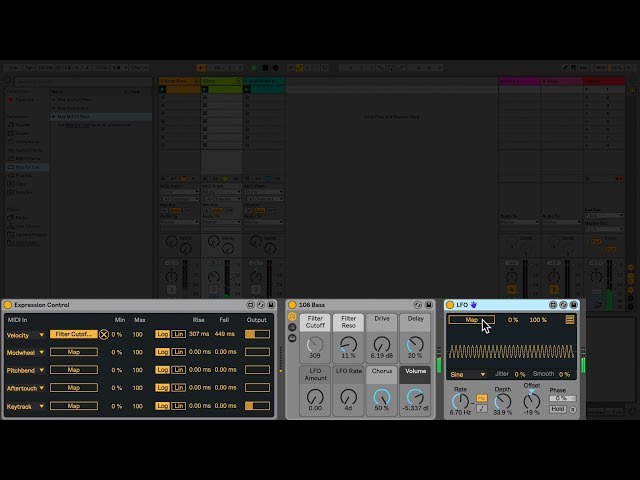Launch the clip slot in the green track
Screen dimensions: 640x480
click(x=205, y=89)
